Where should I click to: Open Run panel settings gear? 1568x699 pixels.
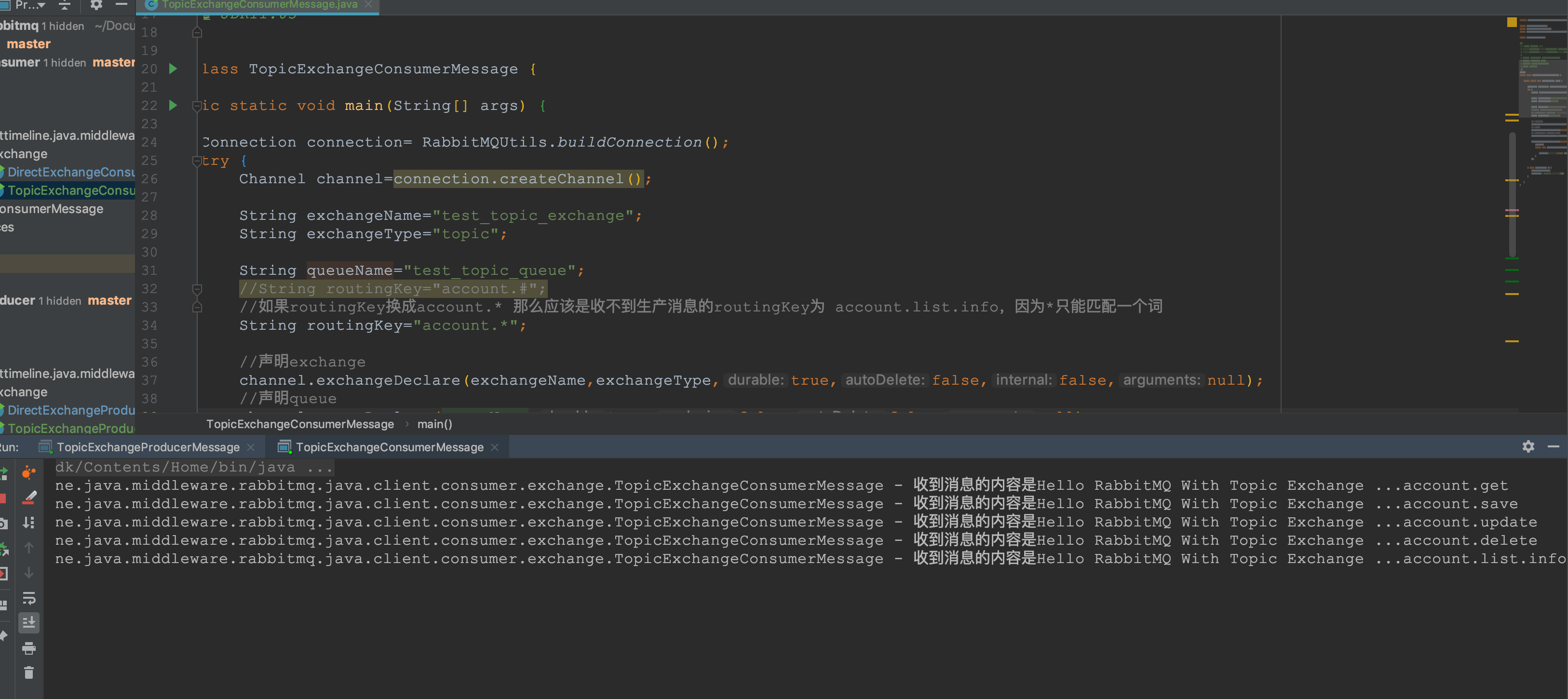pos(1528,446)
